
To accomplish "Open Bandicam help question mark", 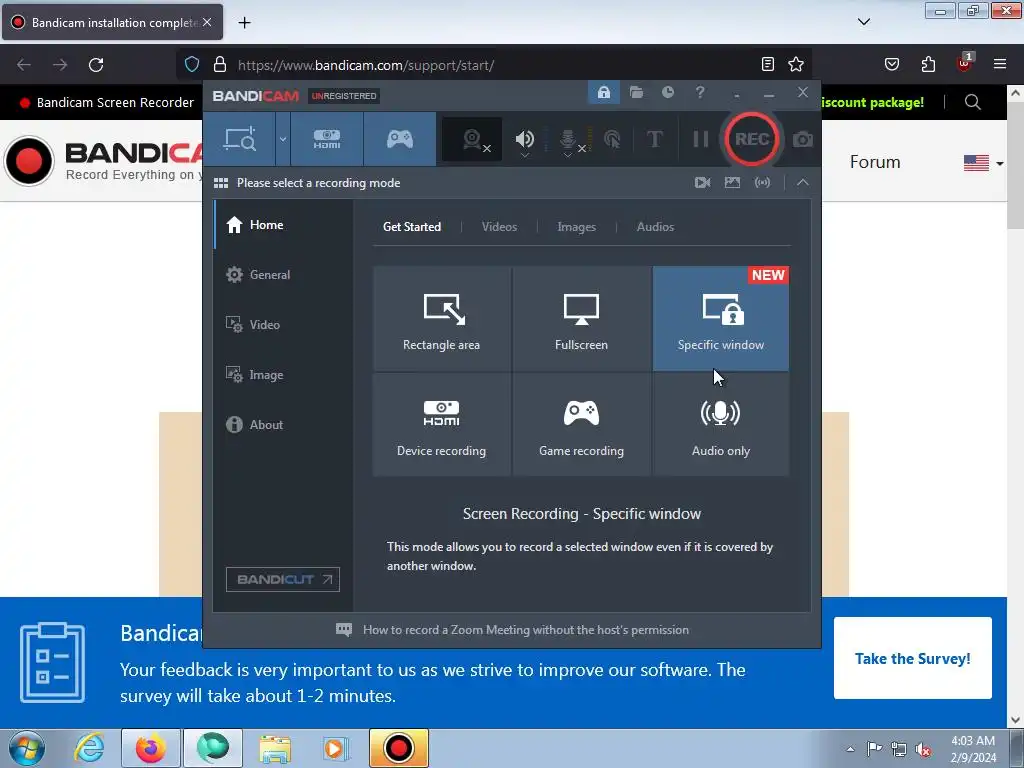I will [x=699, y=92].
